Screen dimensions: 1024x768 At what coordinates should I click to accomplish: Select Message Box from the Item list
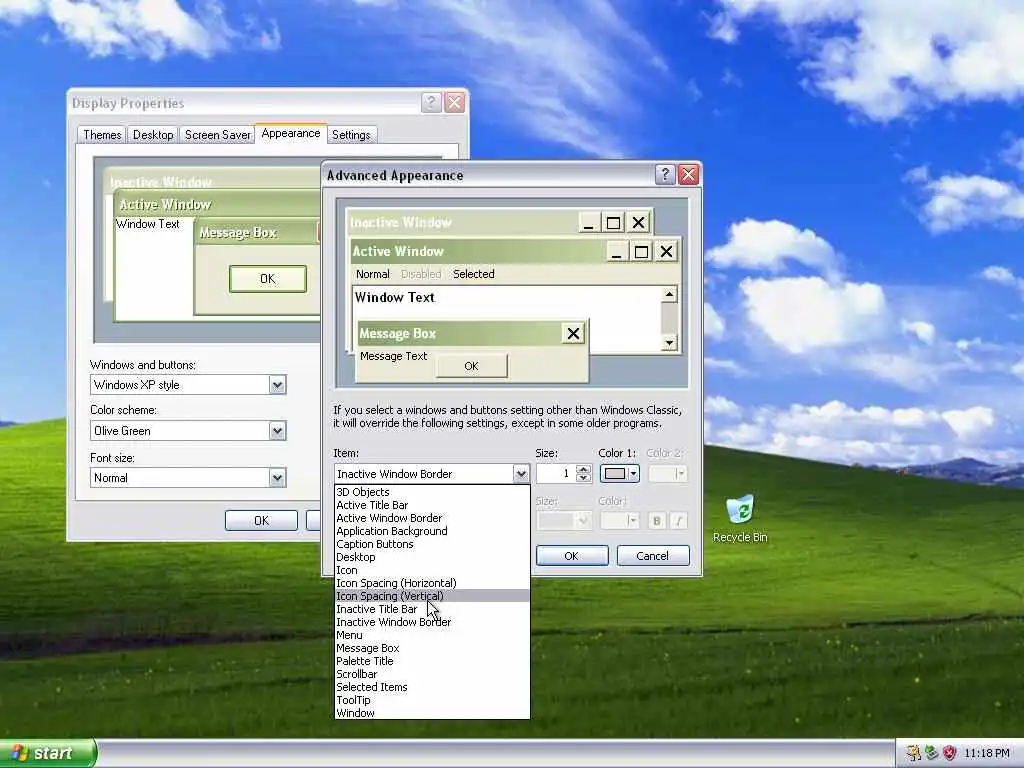pyautogui.click(x=432, y=648)
